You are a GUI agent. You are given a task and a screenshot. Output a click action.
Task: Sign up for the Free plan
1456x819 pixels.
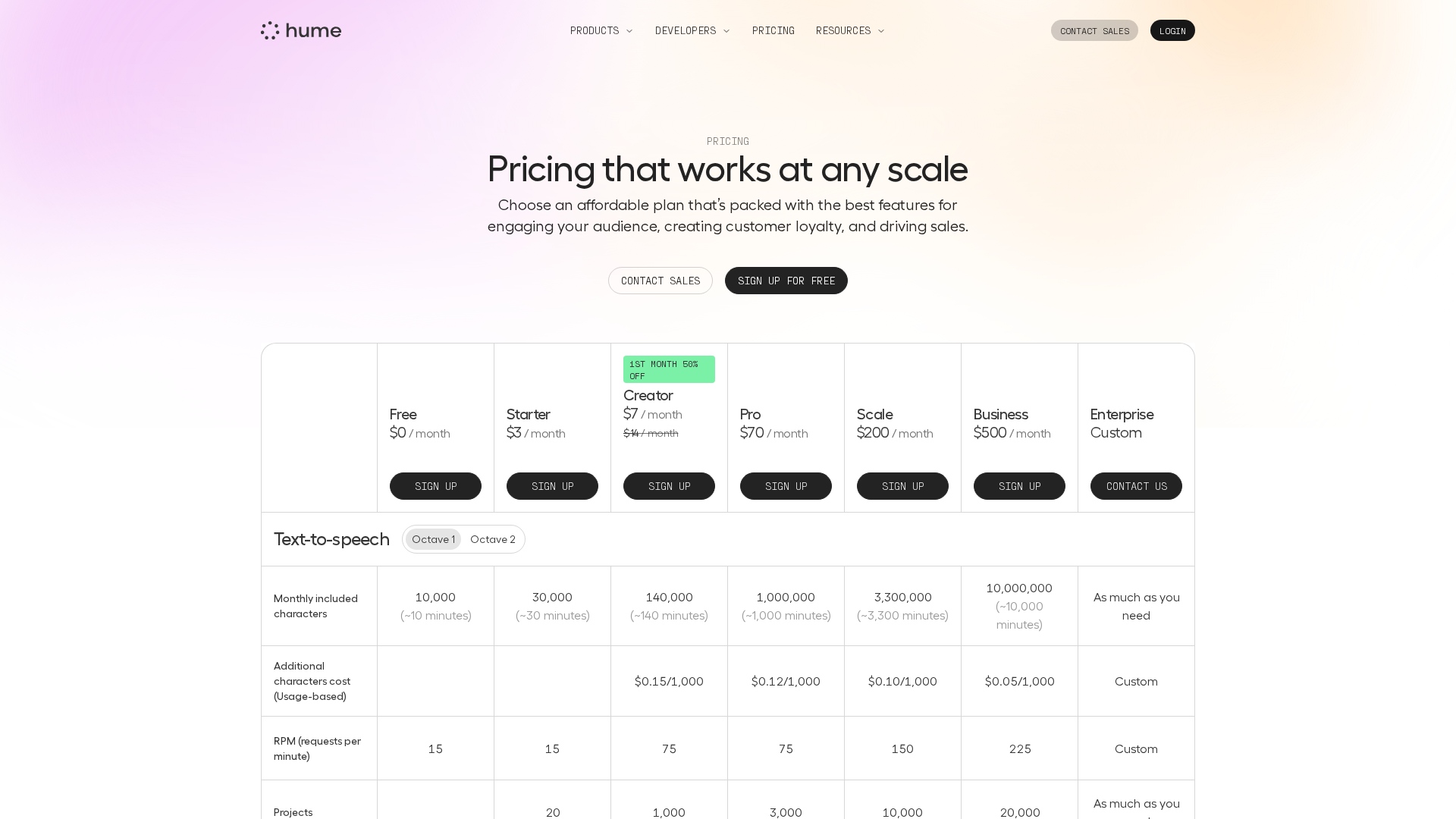tap(435, 486)
